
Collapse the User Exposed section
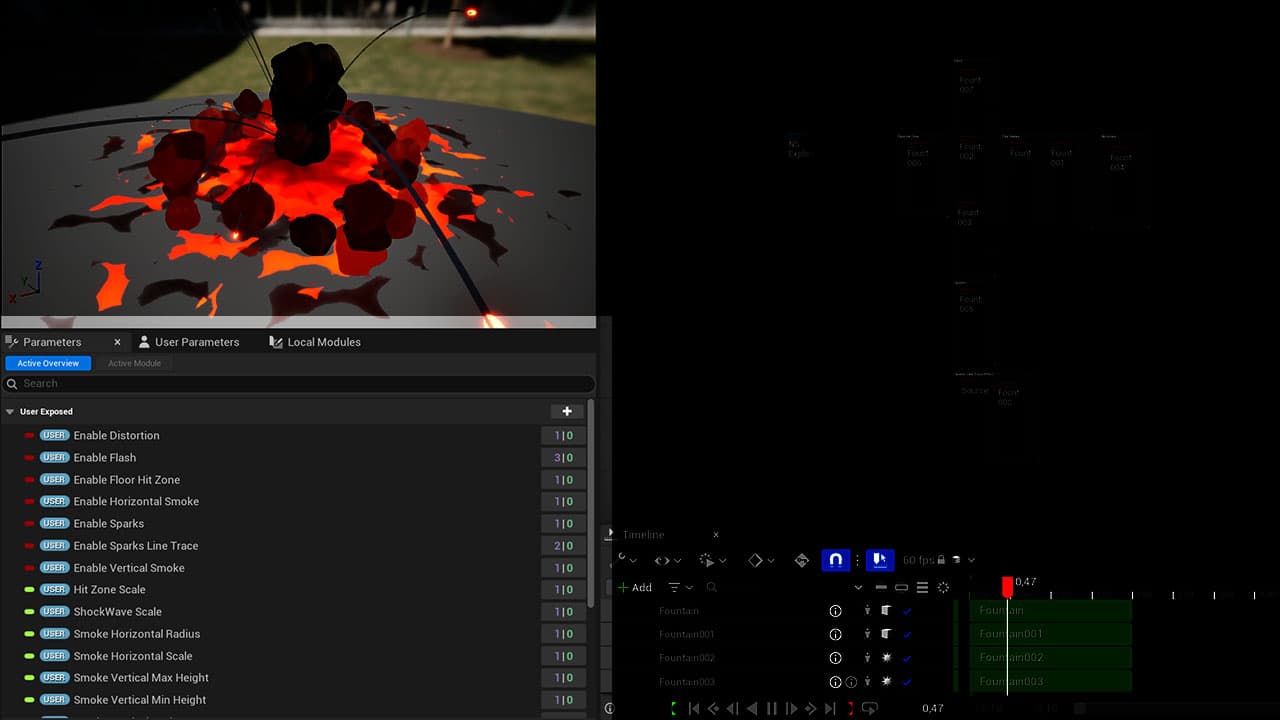click(10, 411)
